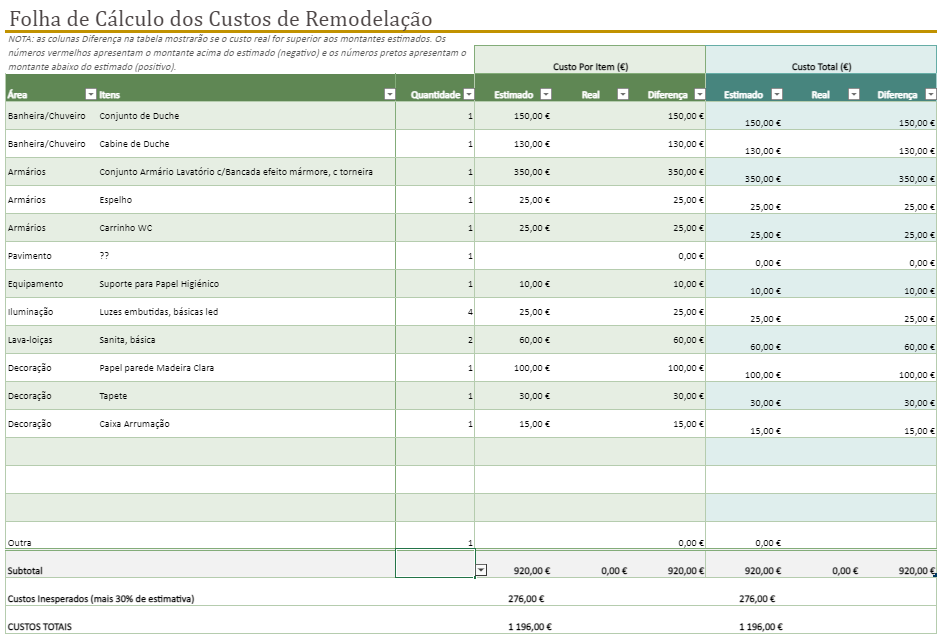Open the Área column filter dropdown

(91, 94)
